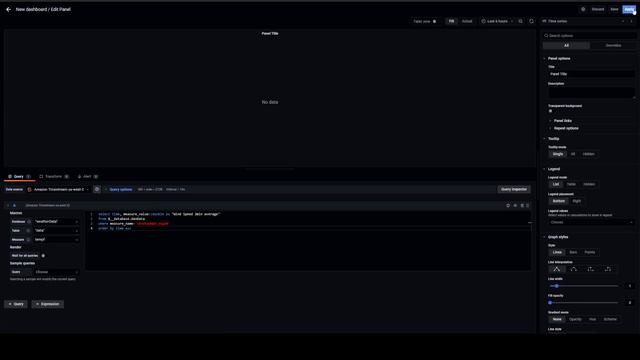Click the Amazon Timestream logo icon
This screenshot has height=360, width=640.
click(x=29, y=189)
